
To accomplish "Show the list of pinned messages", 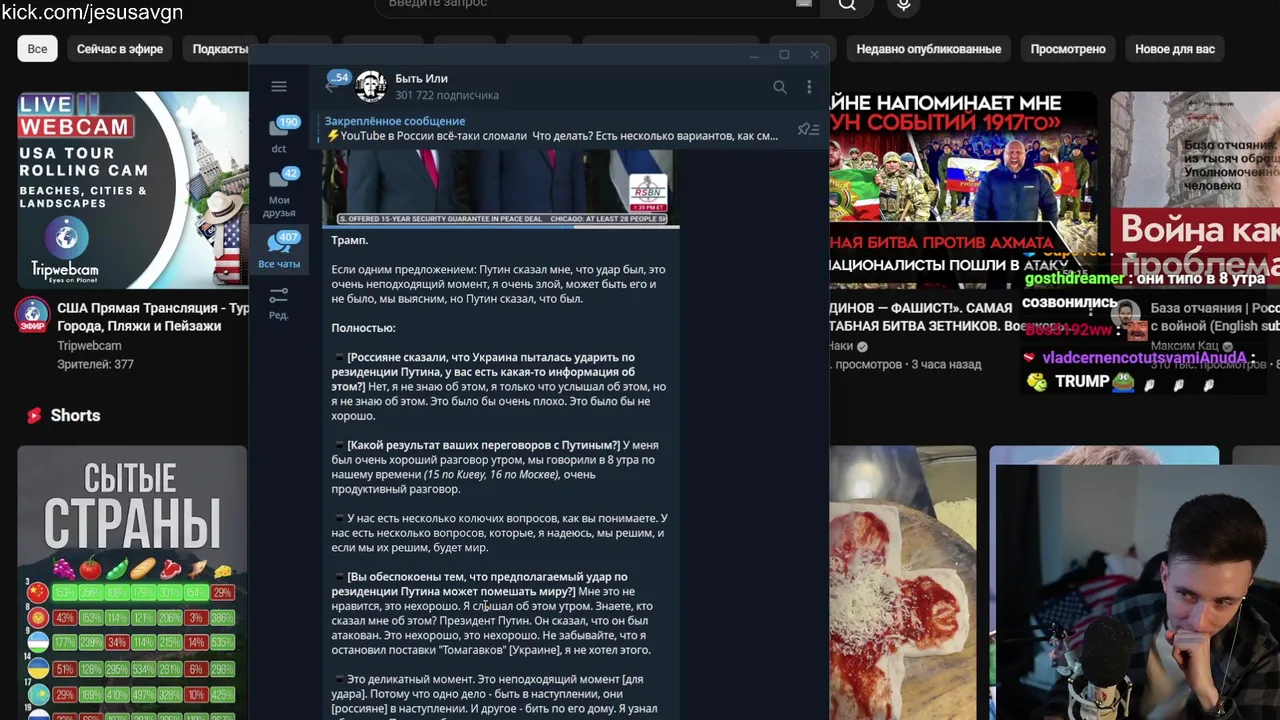I will click(808, 129).
